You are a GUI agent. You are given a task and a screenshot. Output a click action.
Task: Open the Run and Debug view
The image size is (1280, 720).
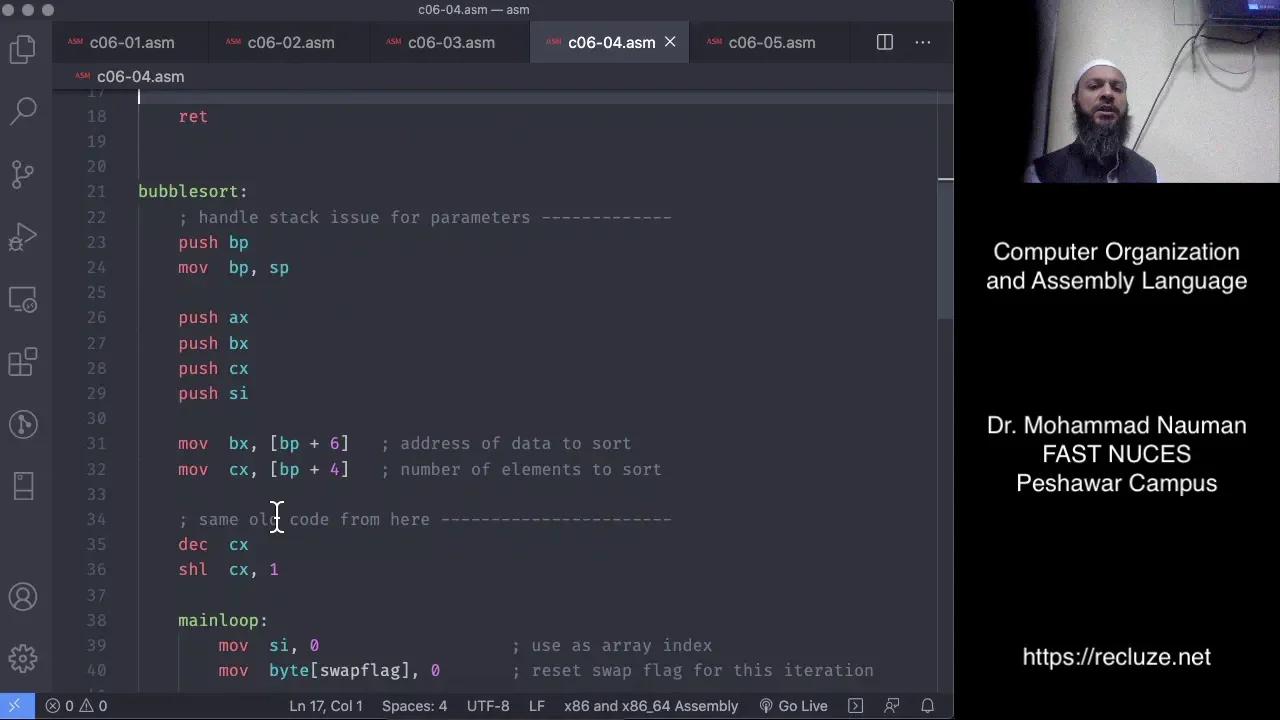pos(23,236)
